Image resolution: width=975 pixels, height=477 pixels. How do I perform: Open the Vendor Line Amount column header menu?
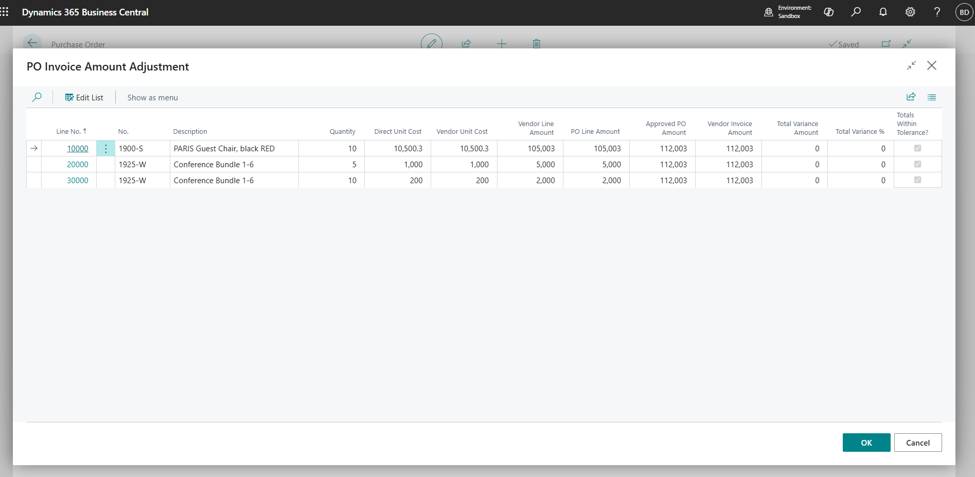[535, 128]
